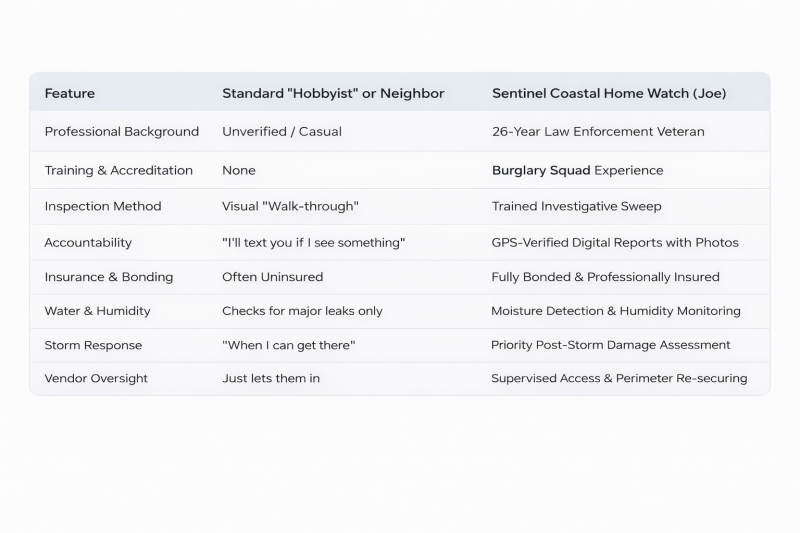This screenshot has width=800, height=533.
Task: Click the "Unverified / Casual" cell
Action: [283, 131]
